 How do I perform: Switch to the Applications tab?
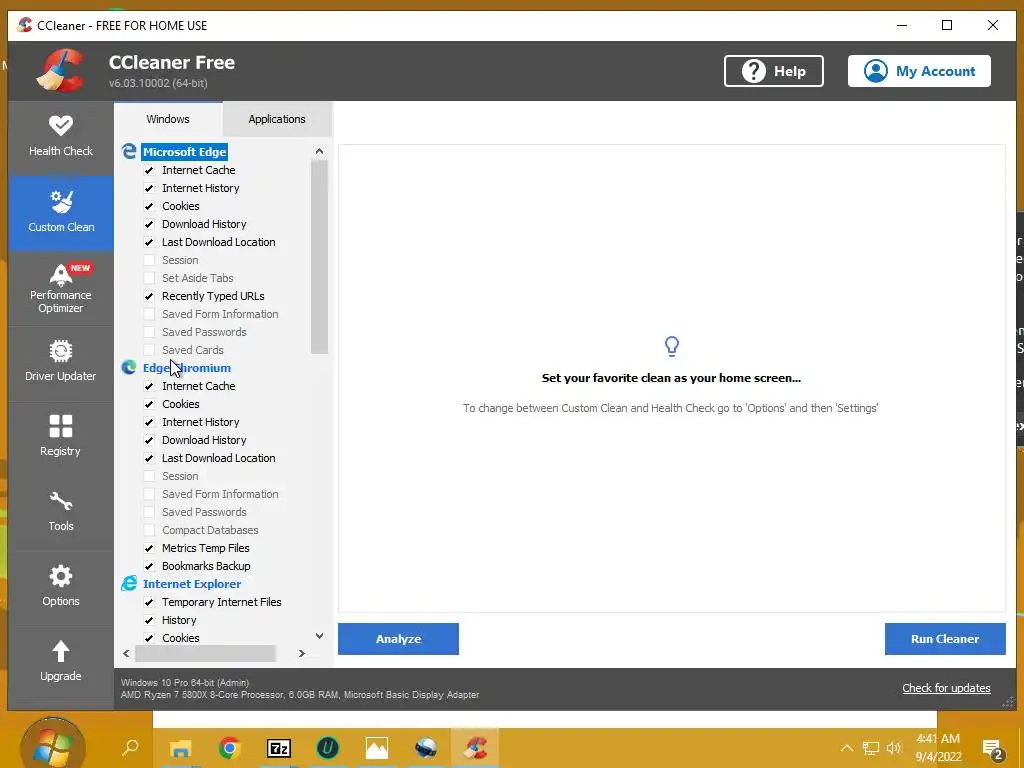click(277, 119)
